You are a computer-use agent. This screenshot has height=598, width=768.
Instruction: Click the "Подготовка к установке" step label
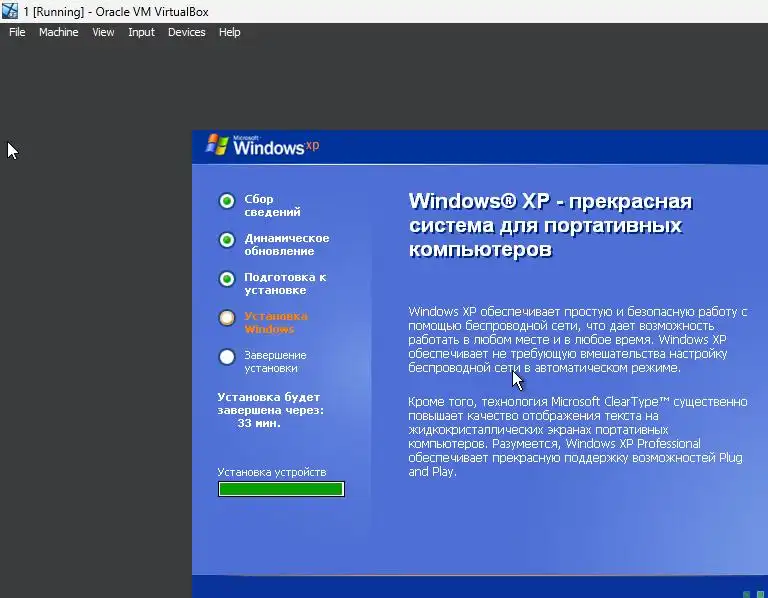coord(285,284)
